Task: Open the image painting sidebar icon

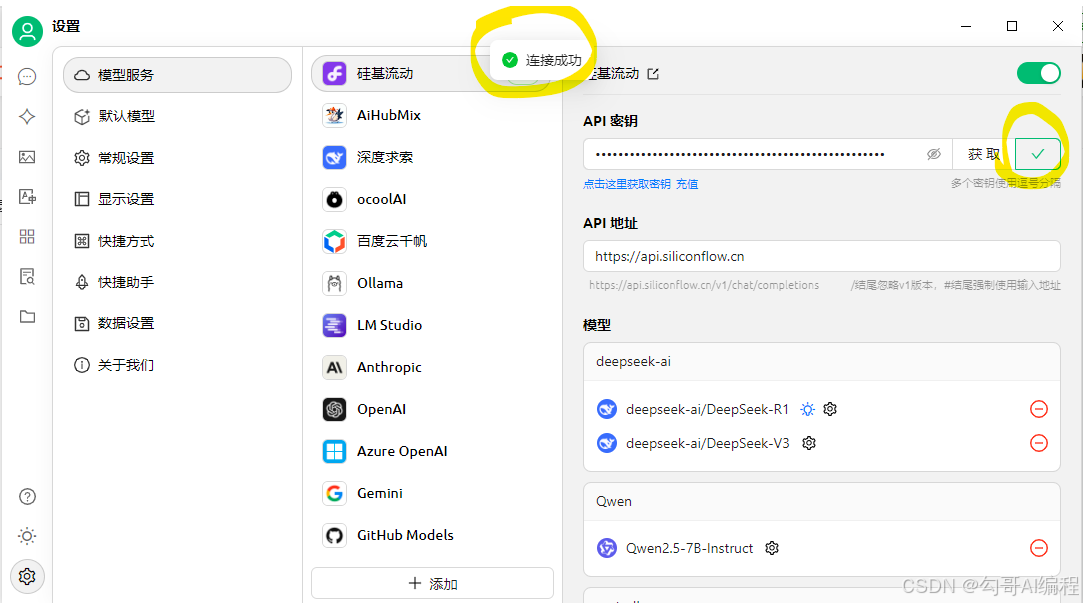Action: pos(27,157)
